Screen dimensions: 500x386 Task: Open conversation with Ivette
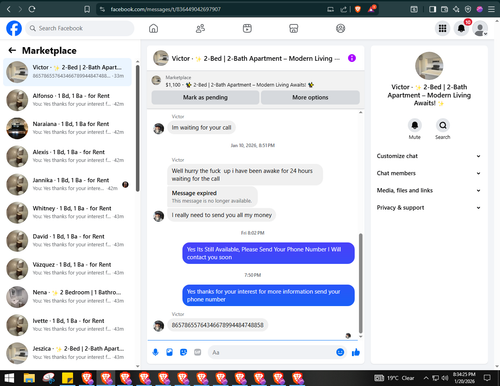[67, 325]
